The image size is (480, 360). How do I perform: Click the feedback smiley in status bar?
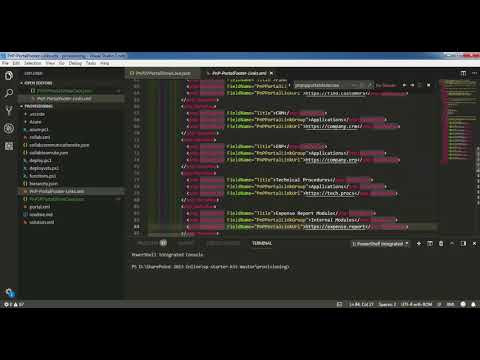tap(463, 304)
